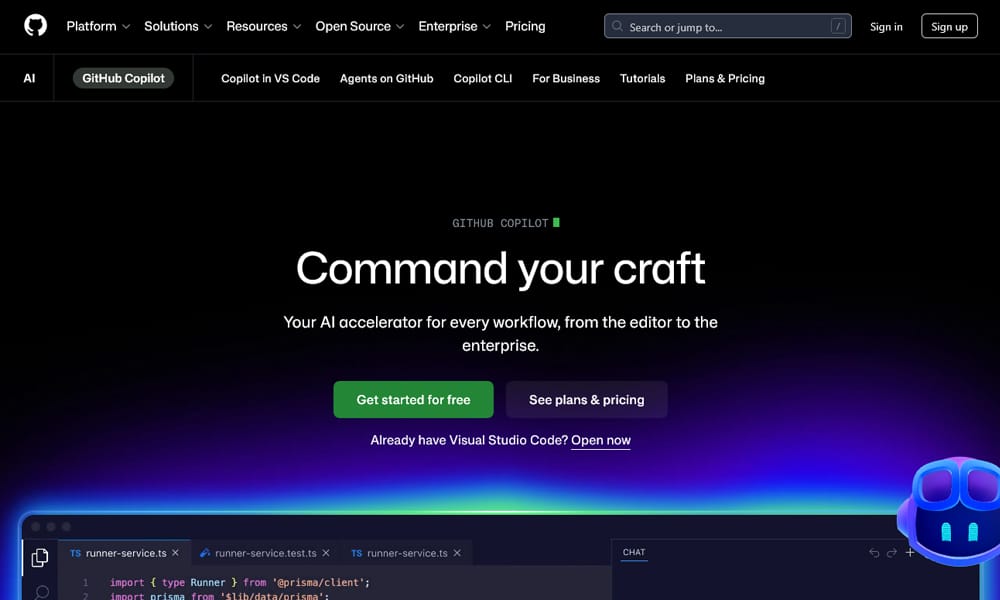Open the Solutions dropdown
The width and height of the screenshot is (1000, 600).
(x=171, y=26)
